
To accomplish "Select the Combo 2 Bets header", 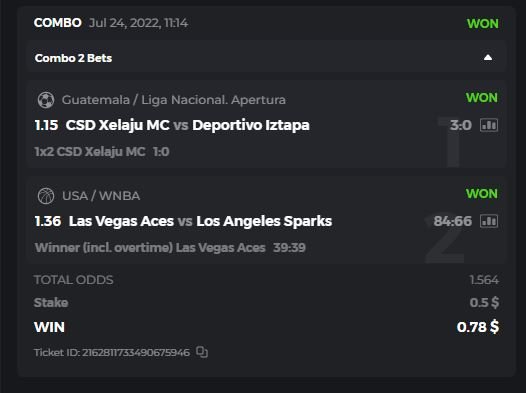I will tap(266, 58).
